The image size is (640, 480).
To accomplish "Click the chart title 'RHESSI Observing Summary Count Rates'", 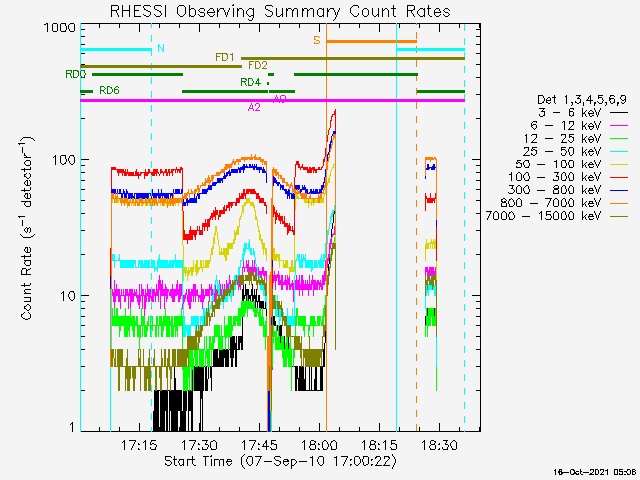I will point(280,11).
